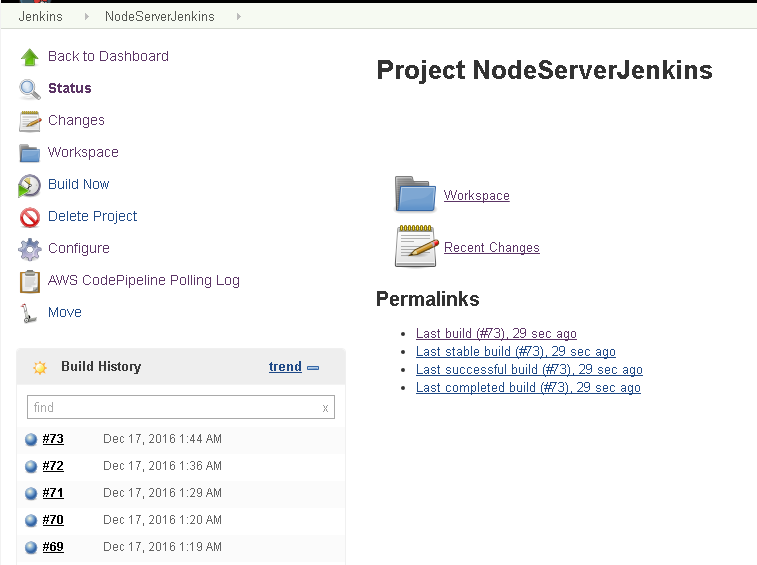
Task: Click the sun weather icon in Build History
Action: 40,367
